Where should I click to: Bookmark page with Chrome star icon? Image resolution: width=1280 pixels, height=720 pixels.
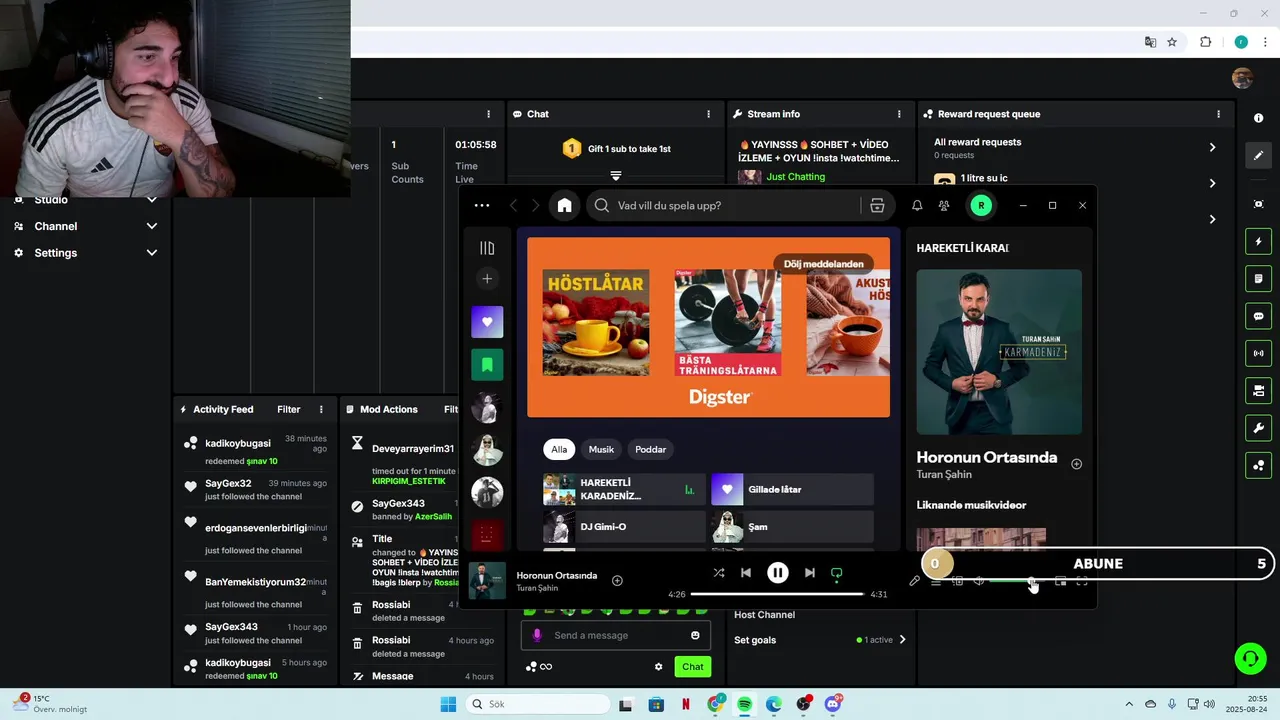tap(1172, 42)
